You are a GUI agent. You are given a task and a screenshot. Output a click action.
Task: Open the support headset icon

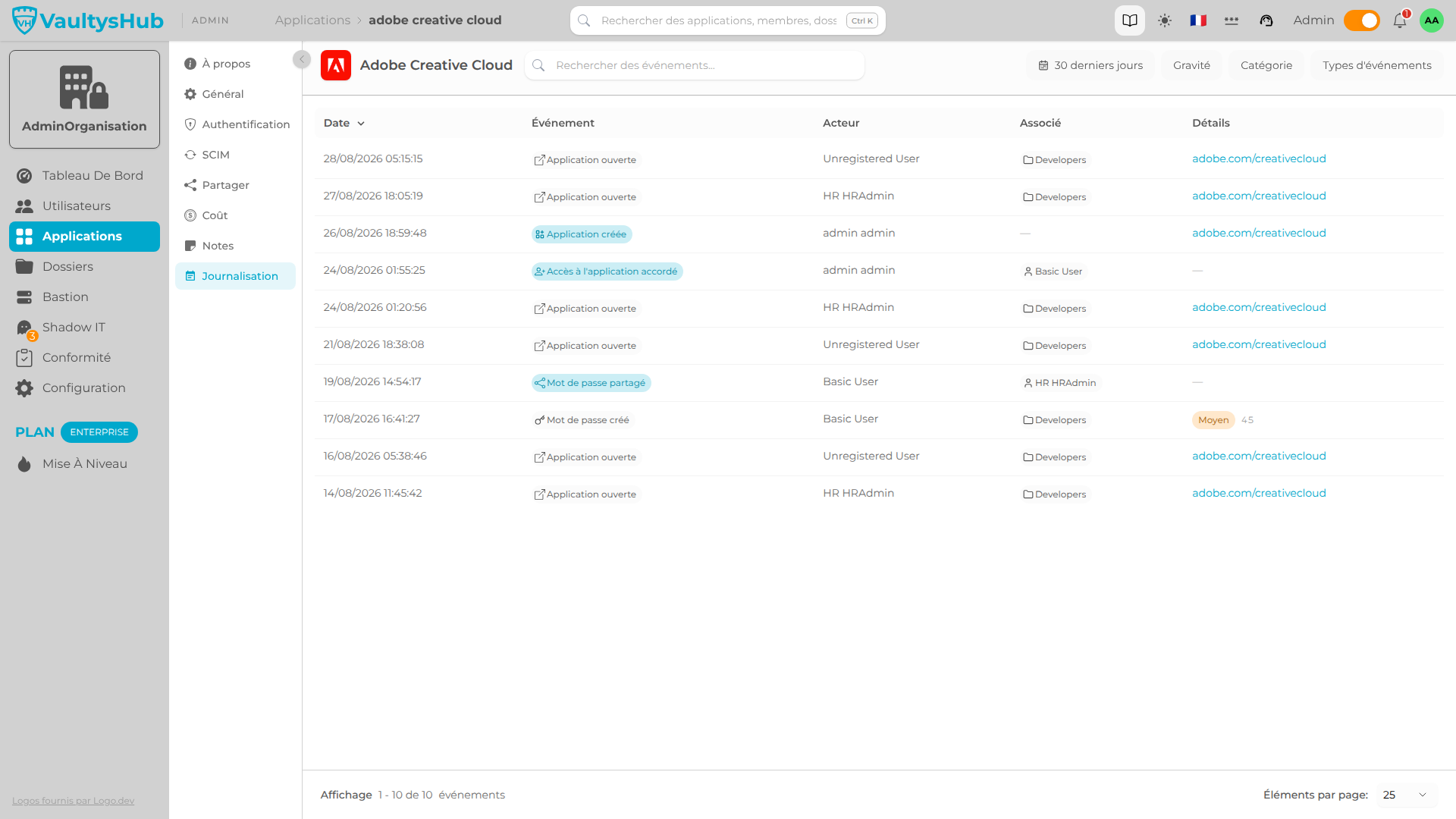[1266, 20]
